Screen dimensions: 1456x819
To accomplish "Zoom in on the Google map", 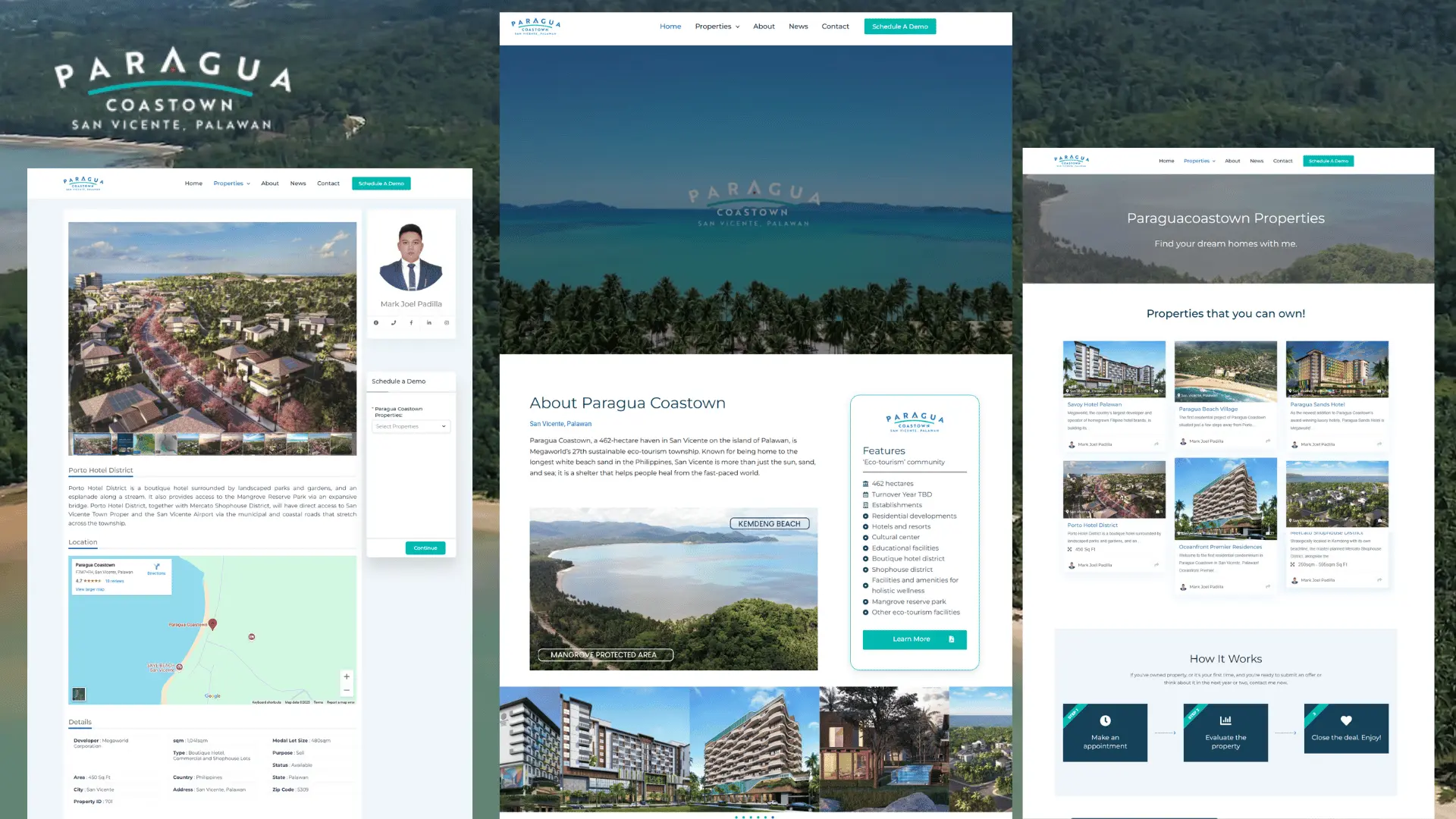I will click(x=347, y=676).
